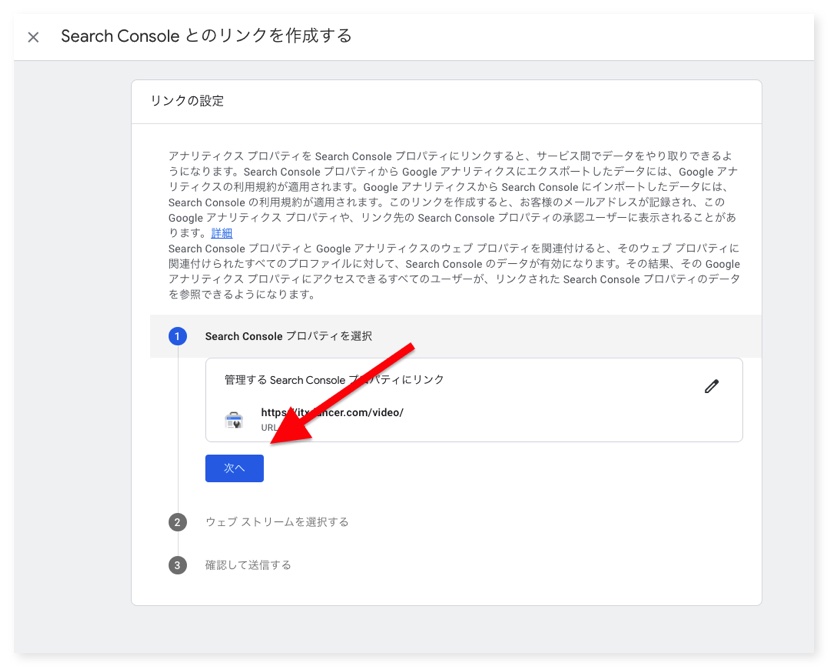Click the step 2 number circle
The height and width of the screenshot is (667, 828).
(x=177, y=522)
